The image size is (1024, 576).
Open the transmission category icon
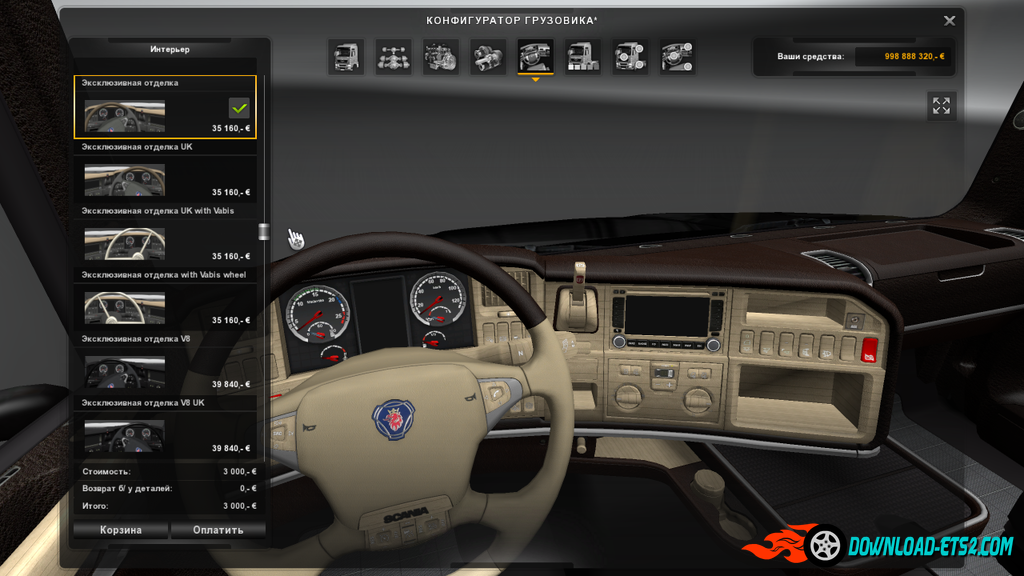tap(488, 57)
